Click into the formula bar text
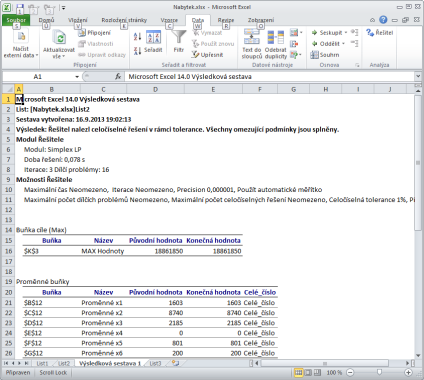 (270, 77)
